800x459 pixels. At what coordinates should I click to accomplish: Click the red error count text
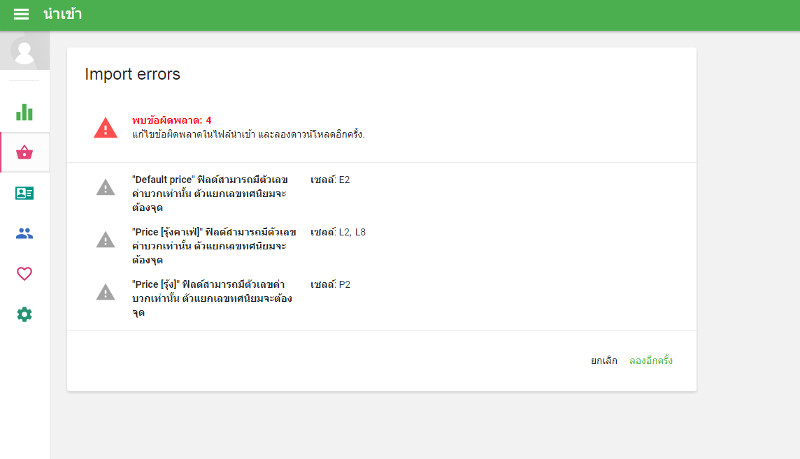(171, 120)
